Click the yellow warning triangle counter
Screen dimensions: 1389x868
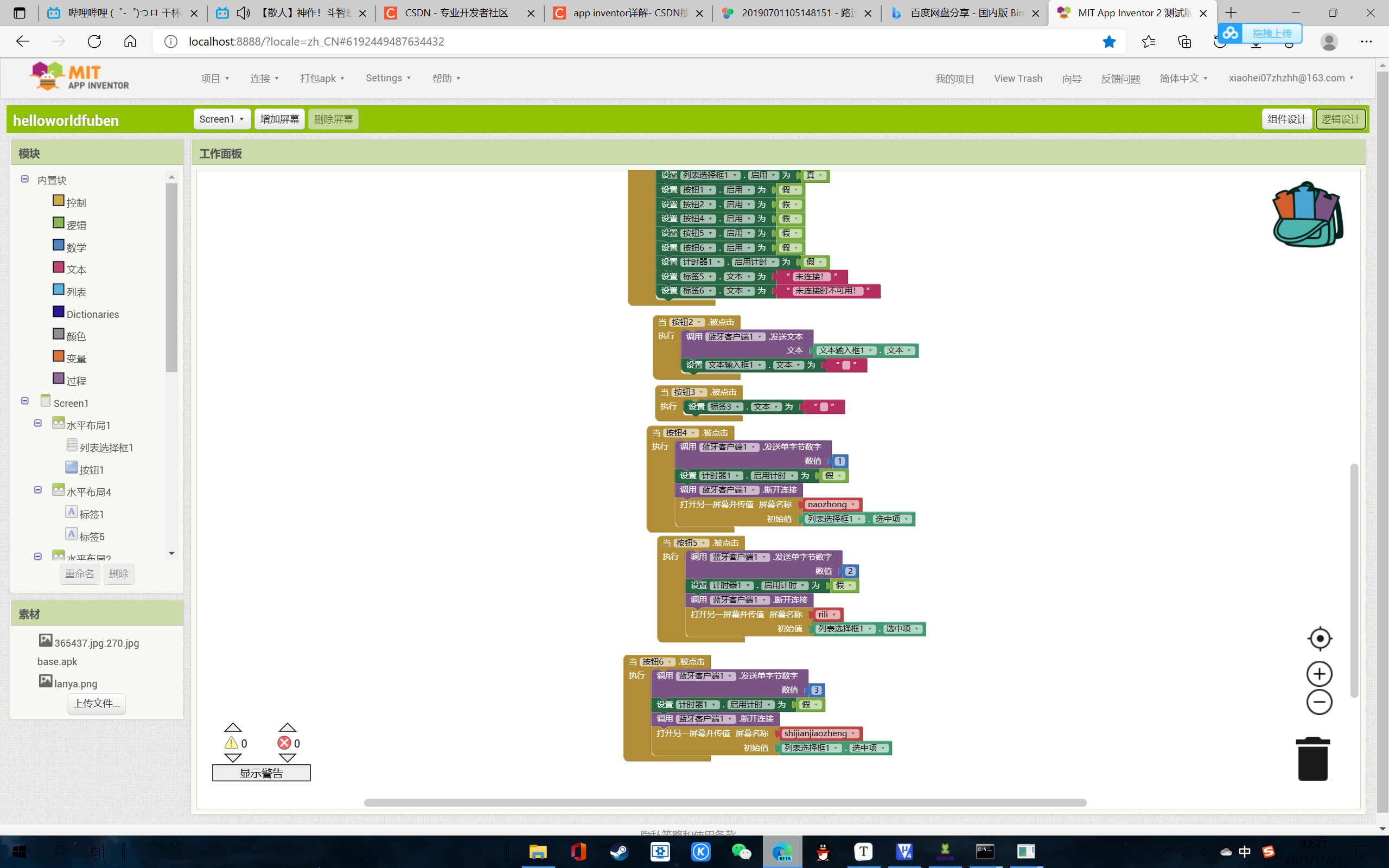(231, 743)
